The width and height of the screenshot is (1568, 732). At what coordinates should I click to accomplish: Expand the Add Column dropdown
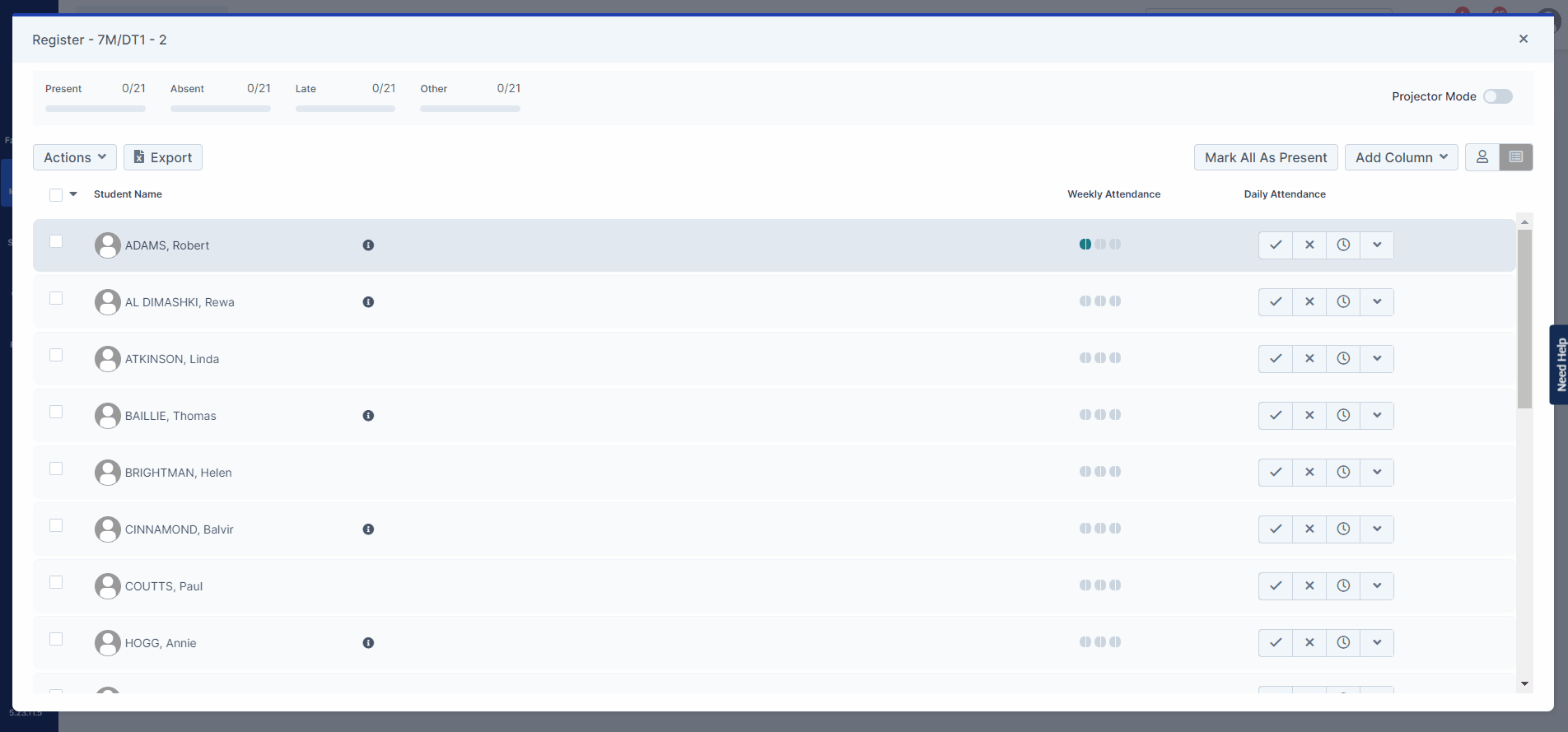tap(1401, 157)
